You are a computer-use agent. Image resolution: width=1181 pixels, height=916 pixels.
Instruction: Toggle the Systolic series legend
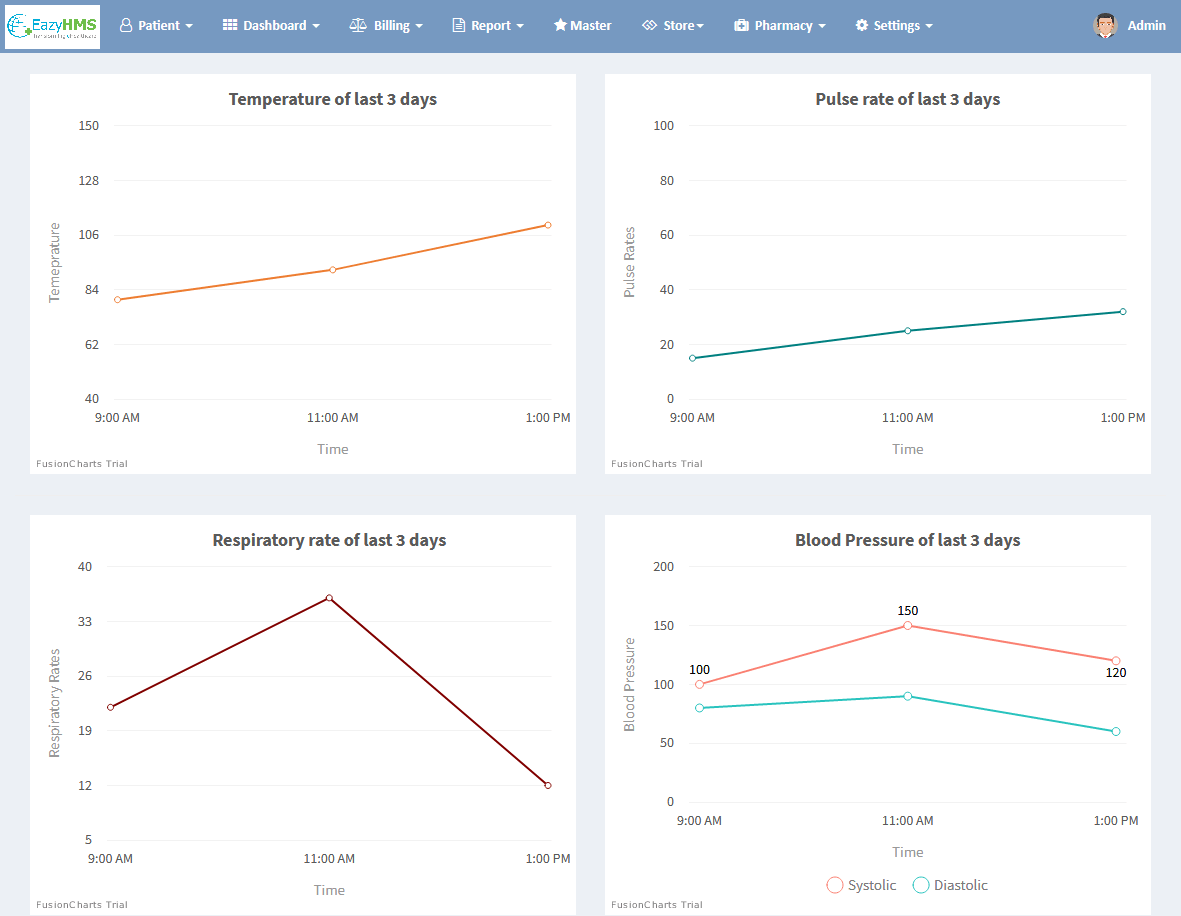[x=861, y=885]
